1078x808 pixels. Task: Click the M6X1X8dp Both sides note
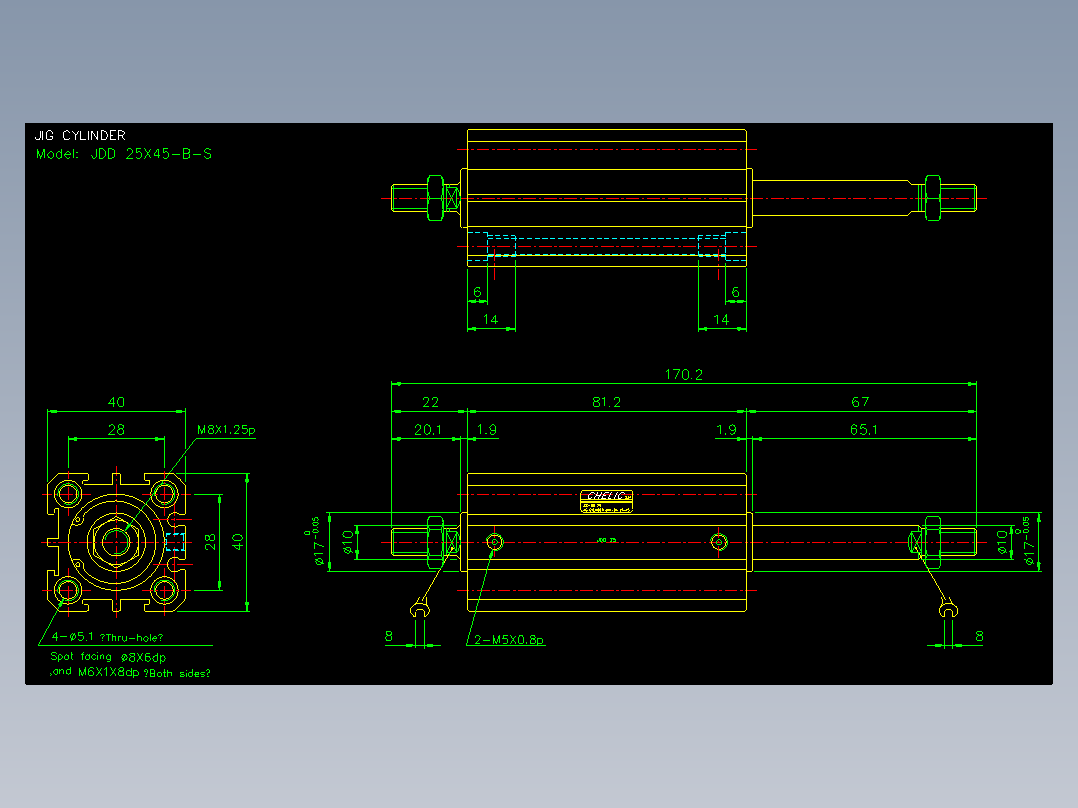click(x=131, y=673)
